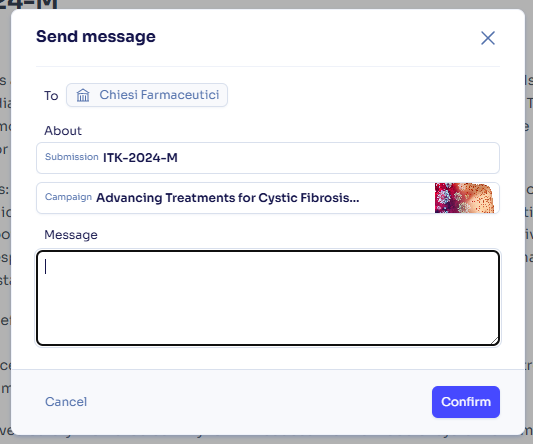Viewport: 533px width, 444px height.
Task: Click the dialog footer bar between buttons
Action: pos(258,402)
